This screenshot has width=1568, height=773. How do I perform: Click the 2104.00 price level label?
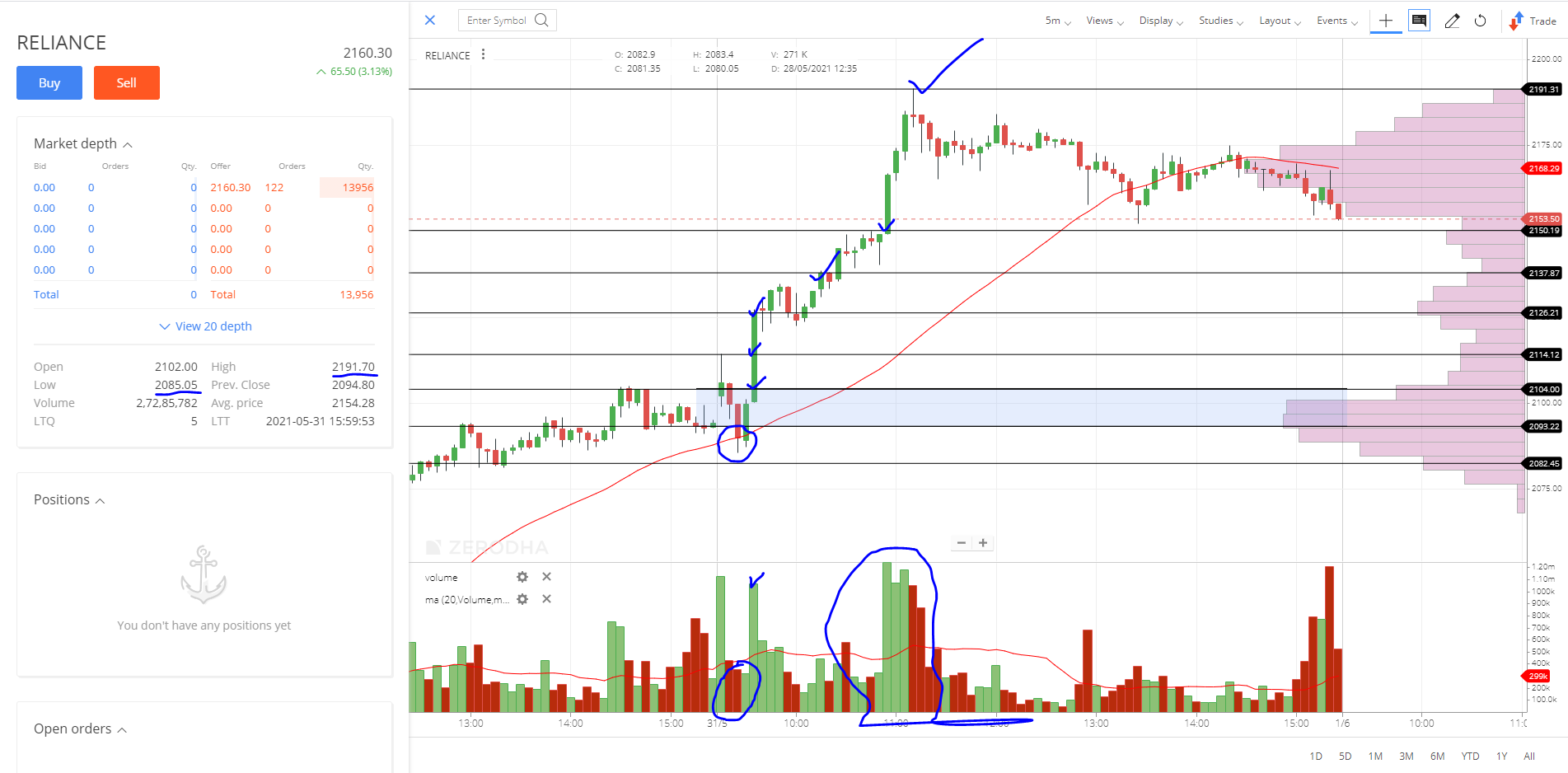pyautogui.click(x=1542, y=389)
